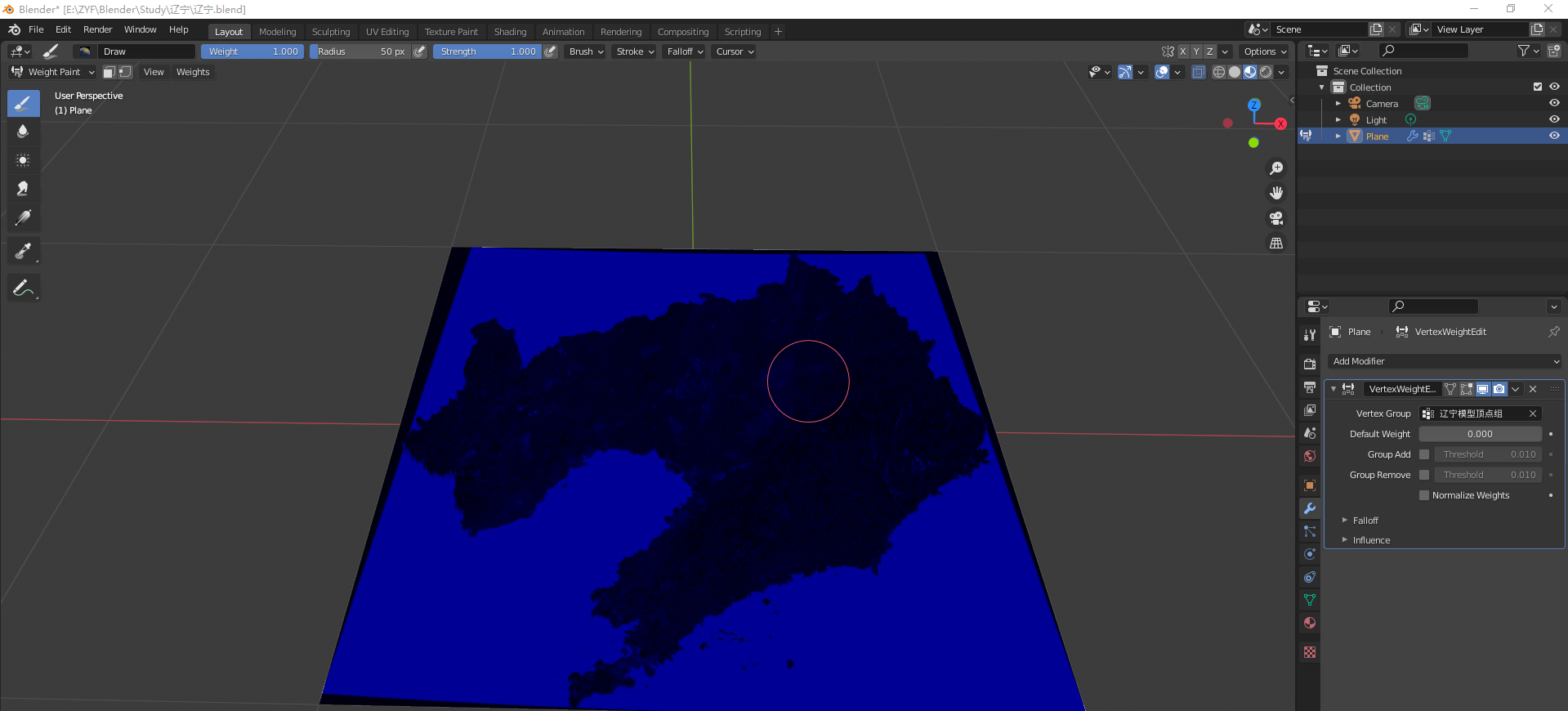The image size is (1568, 711).
Task: Enable the Normalize Weights checkbox
Action: point(1424,495)
